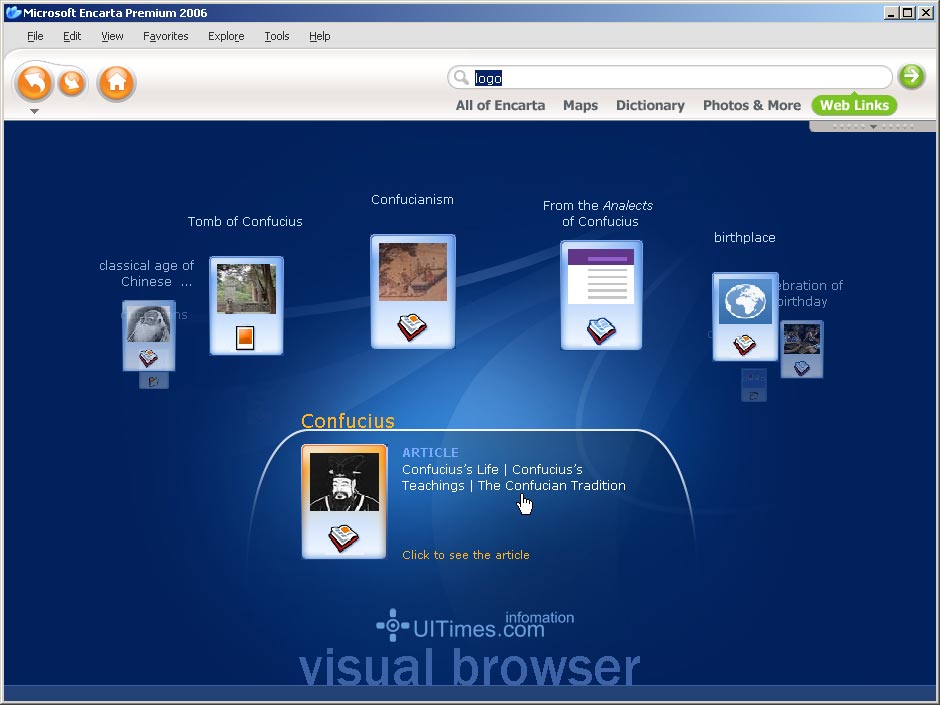Click the blue book icon on Analects card

(x=601, y=331)
